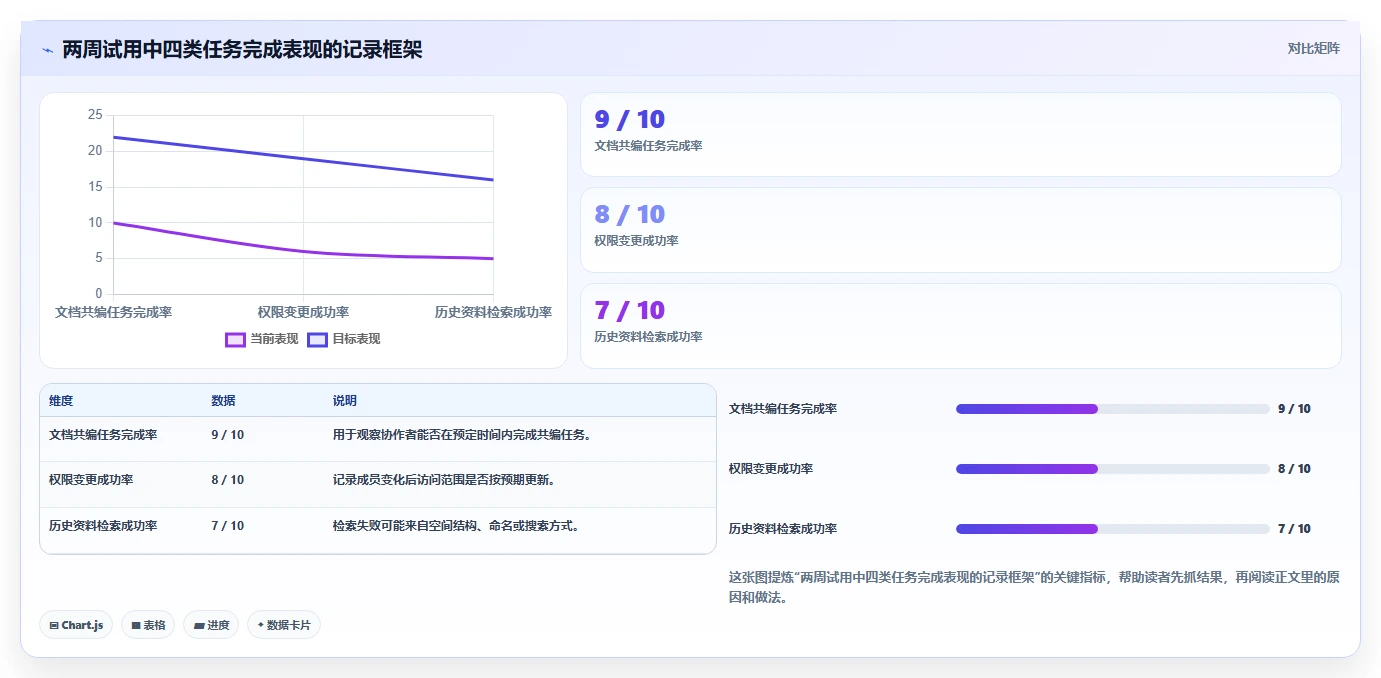Select the 进度 tag chip

coord(211,625)
